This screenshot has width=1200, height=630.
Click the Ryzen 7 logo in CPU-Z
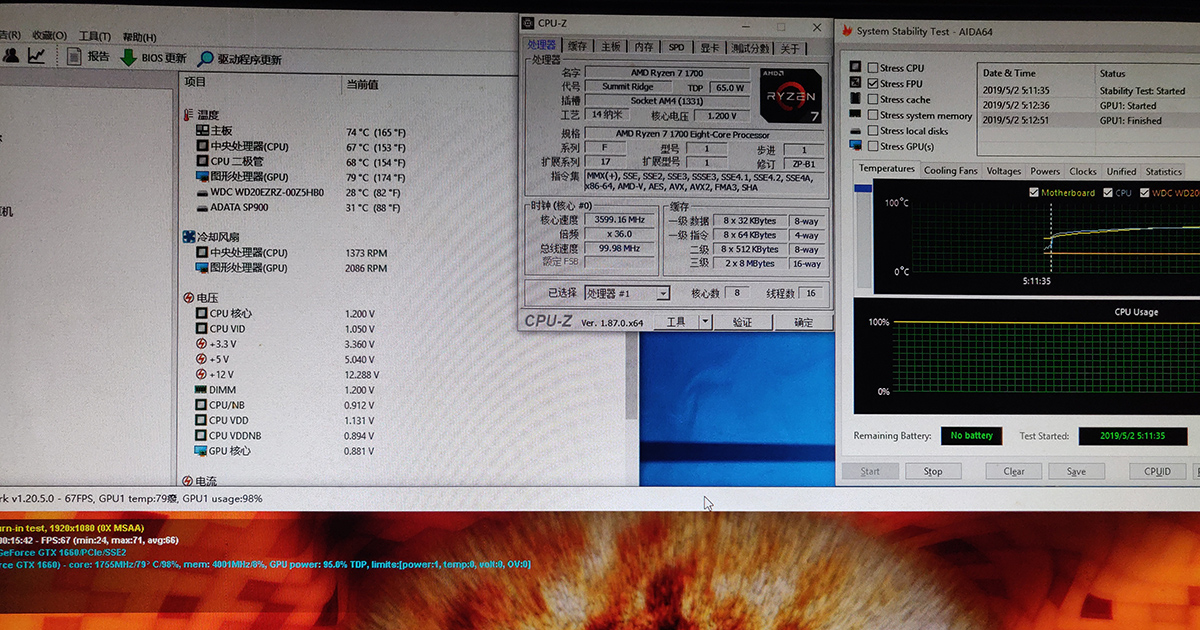(x=792, y=95)
